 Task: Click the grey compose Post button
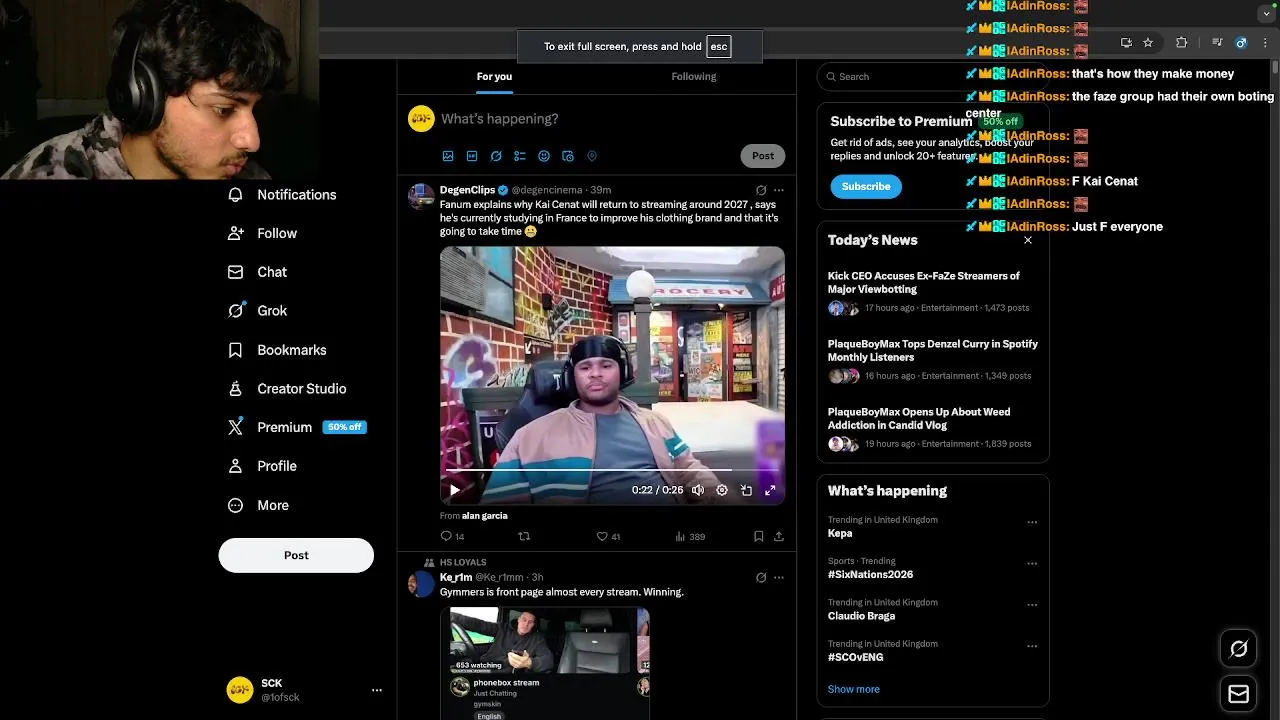tap(763, 156)
